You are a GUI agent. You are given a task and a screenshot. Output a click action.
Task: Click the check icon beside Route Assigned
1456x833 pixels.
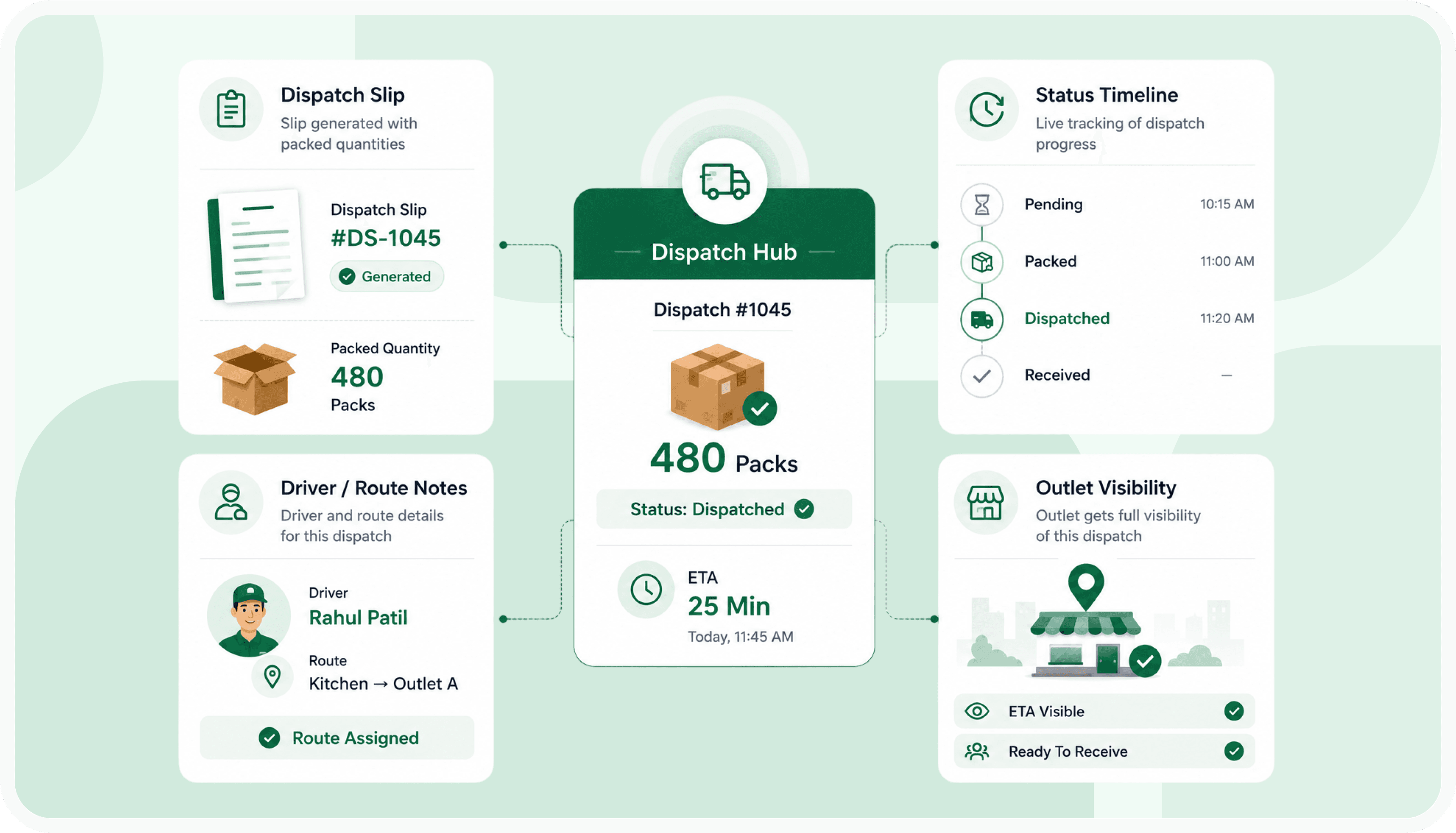pos(269,738)
